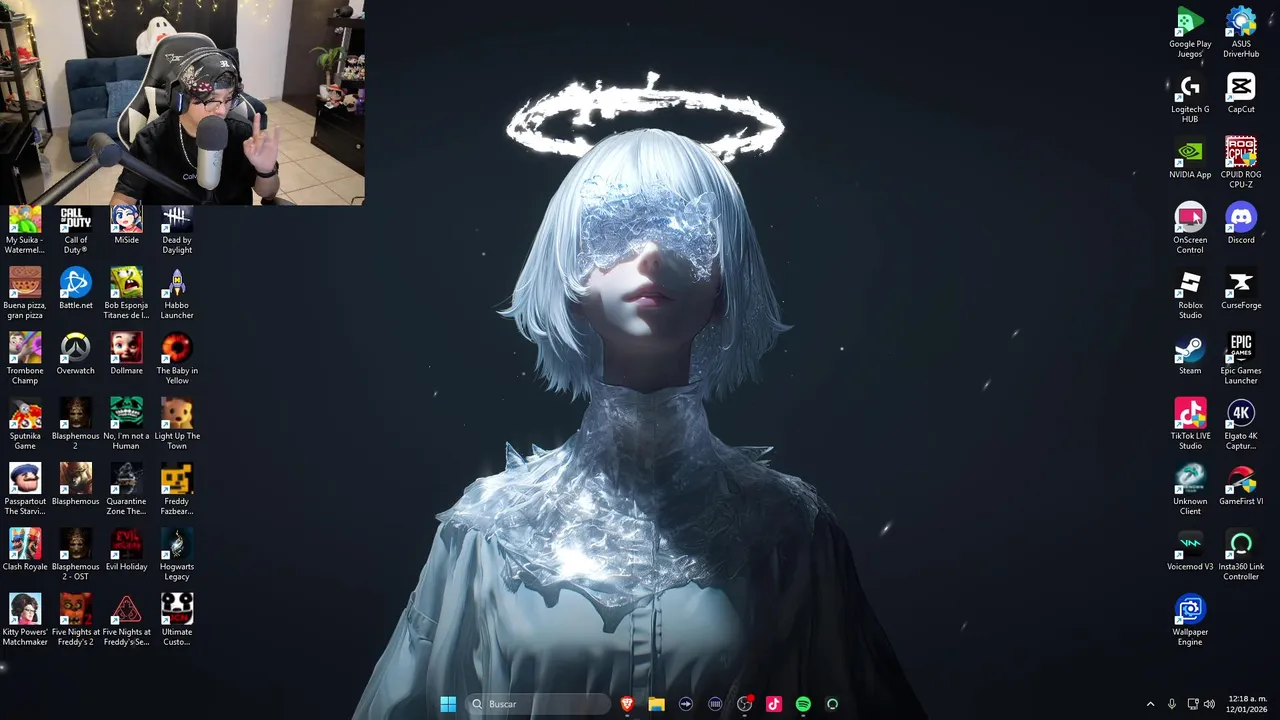
Task: Open Logitech G HUB desktop icon
Action: tap(1190, 99)
